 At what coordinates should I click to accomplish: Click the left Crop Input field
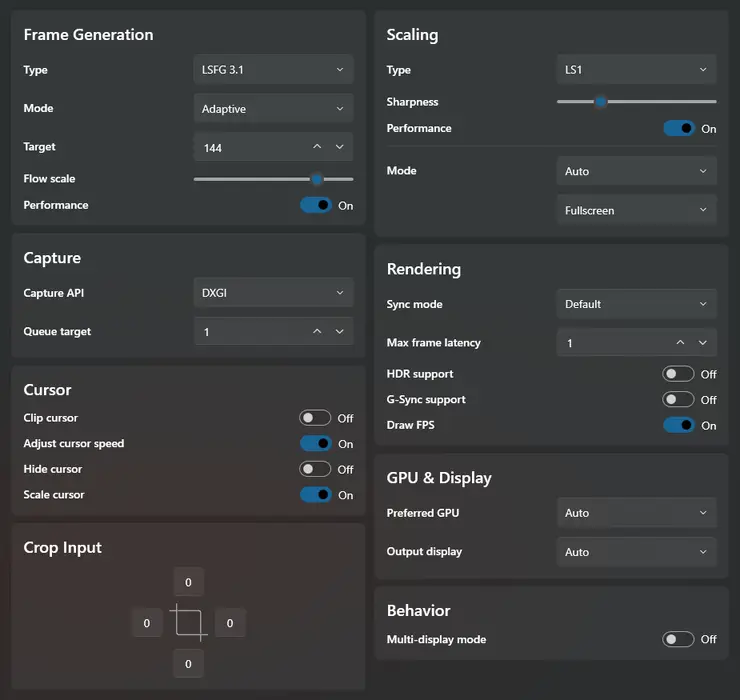[x=147, y=623]
